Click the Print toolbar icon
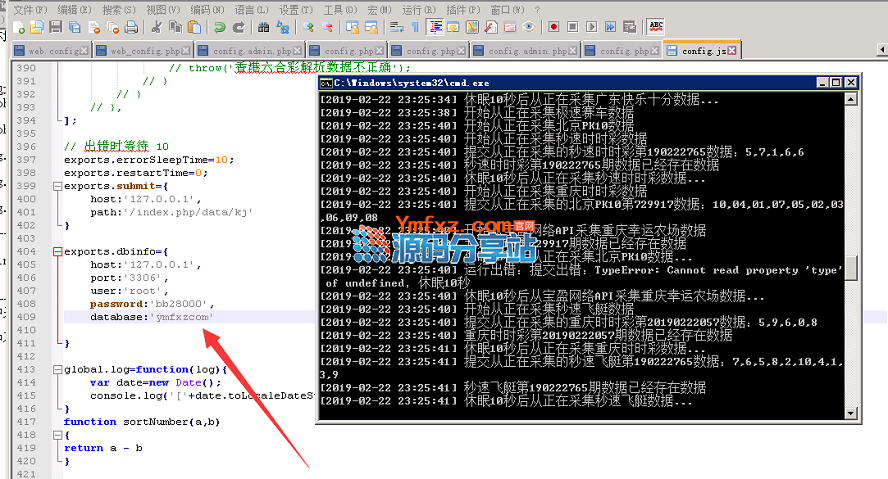 pos(131,27)
